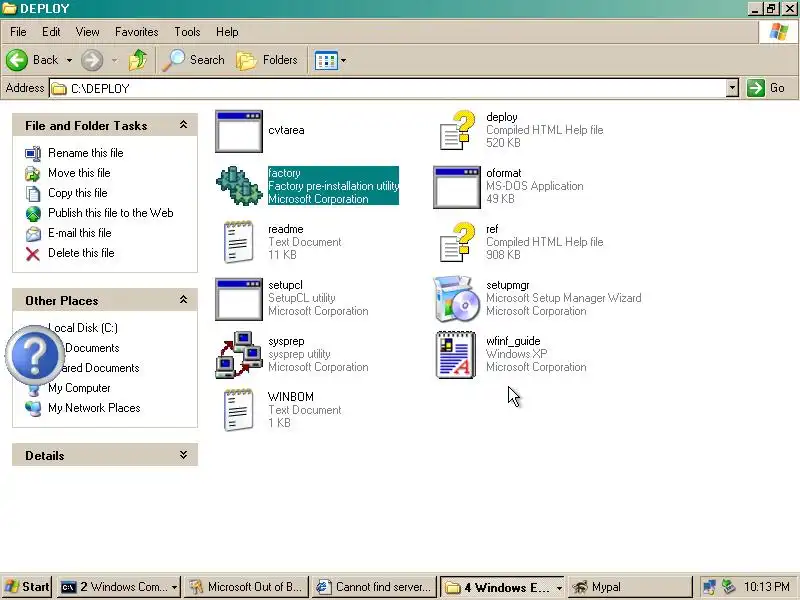Click the Go button
Image resolution: width=800 pixels, height=600 pixels.
766,88
